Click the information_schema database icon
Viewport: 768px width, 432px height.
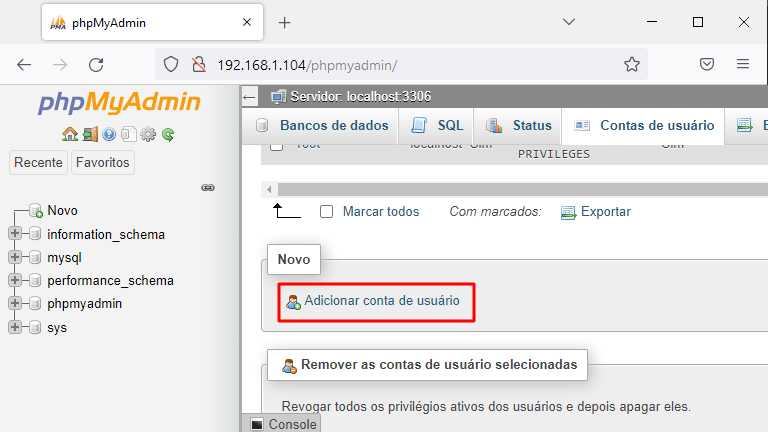(x=35, y=234)
